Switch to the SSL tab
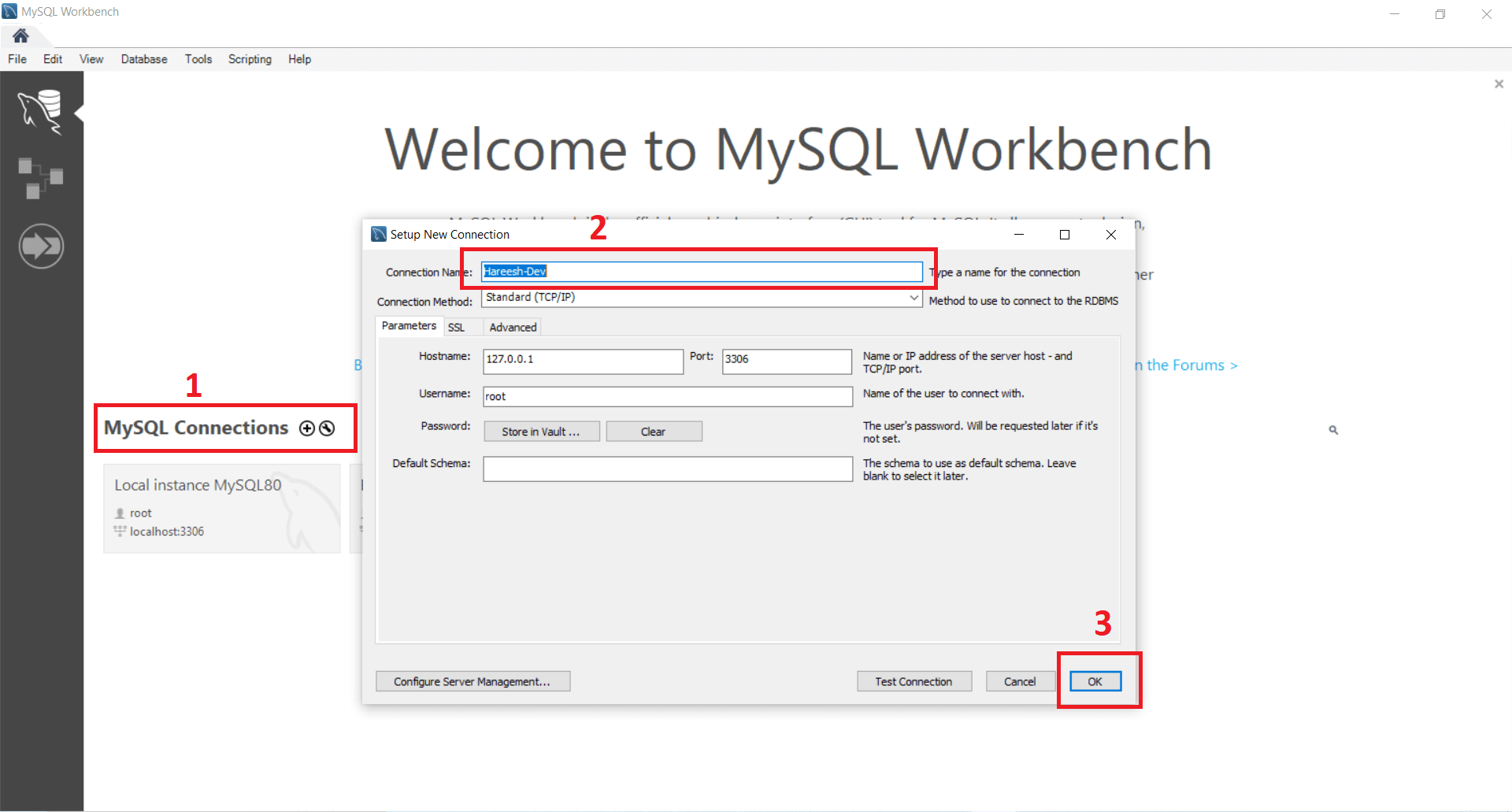The image size is (1512, 812). click(457, 326)
